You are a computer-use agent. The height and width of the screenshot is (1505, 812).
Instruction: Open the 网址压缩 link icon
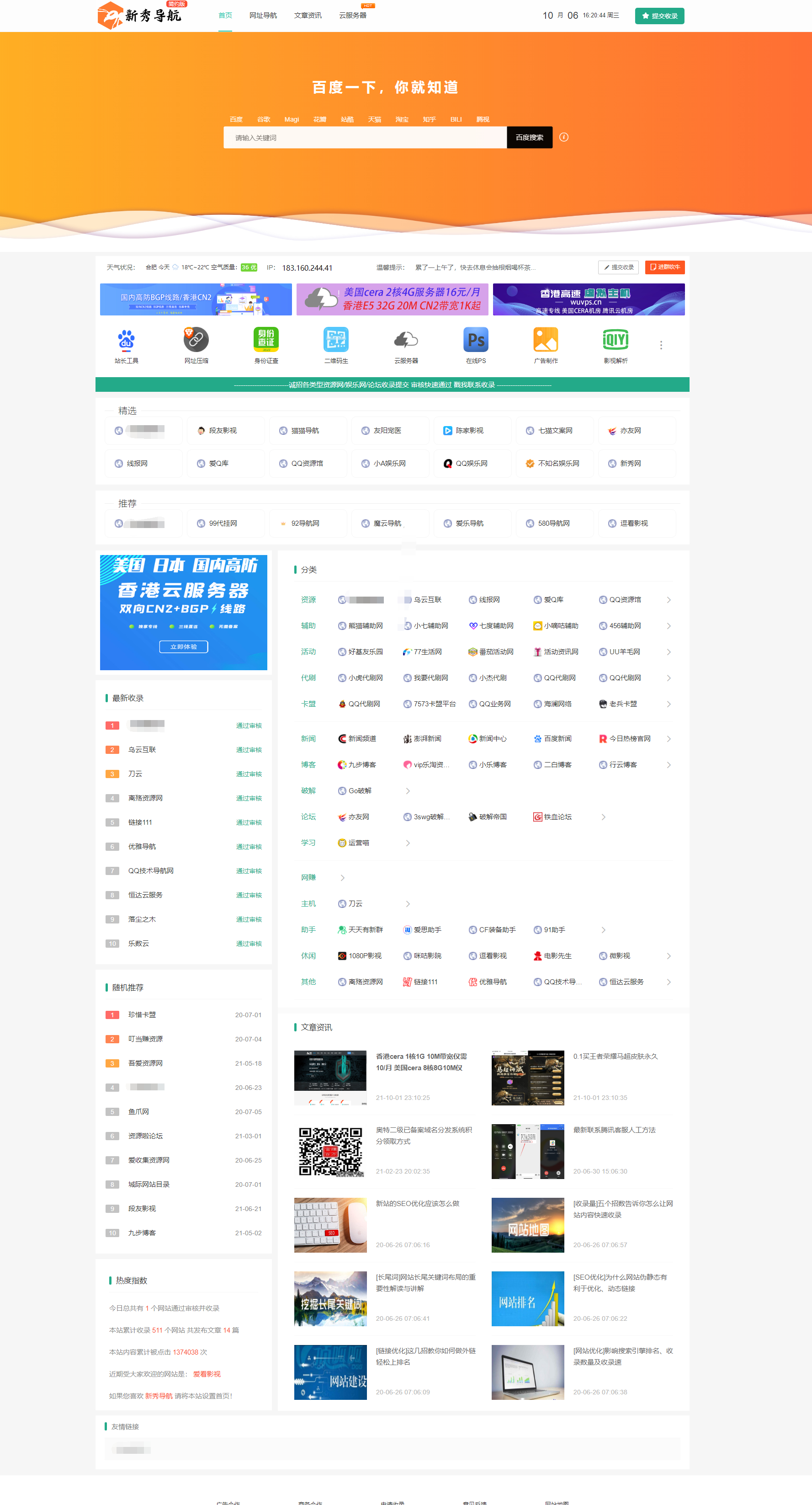[196, 340]
